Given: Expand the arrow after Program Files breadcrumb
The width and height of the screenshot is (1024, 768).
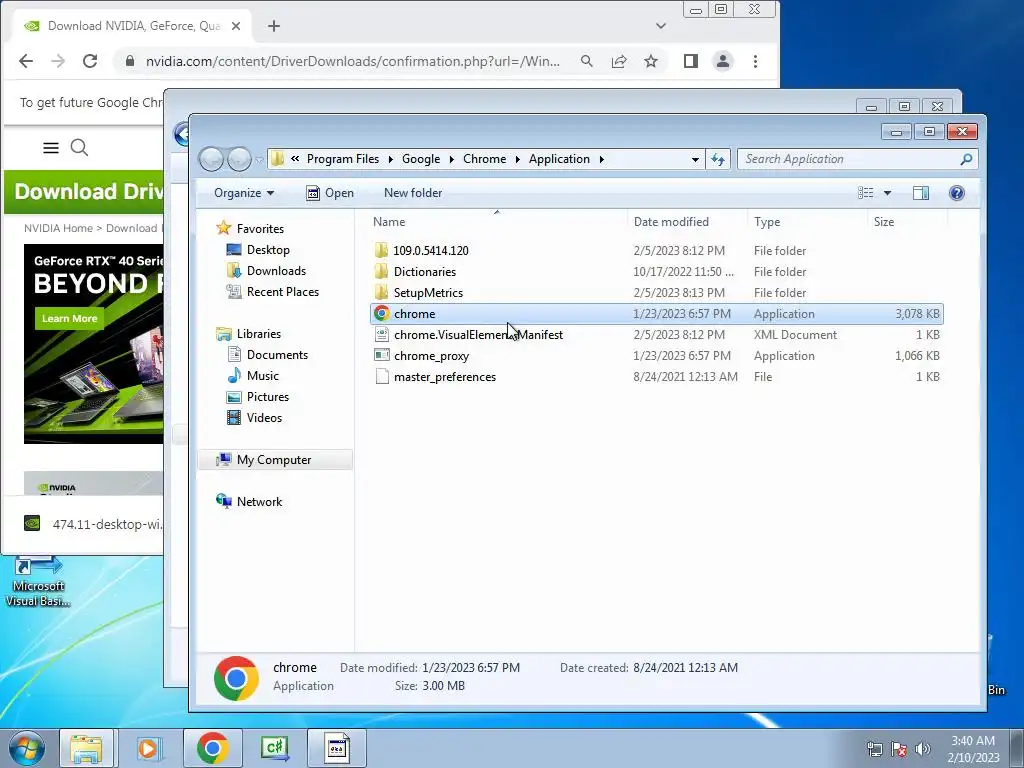Looking at the screenshot, I should pyautogui.click(x=391, y=159).
